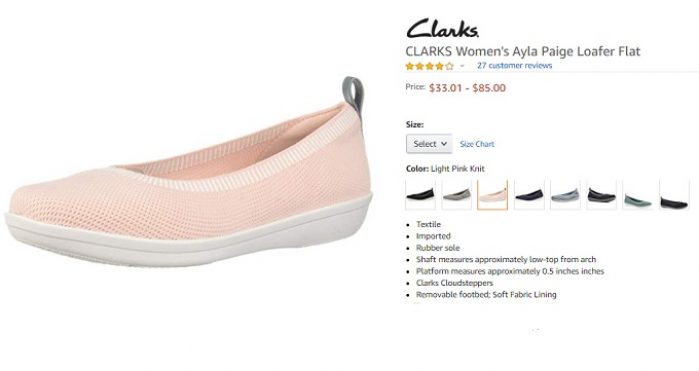
Task: Select the highlighted Light Pink Knit swatch
Action: pyautogui.click(x=493, y=195)
